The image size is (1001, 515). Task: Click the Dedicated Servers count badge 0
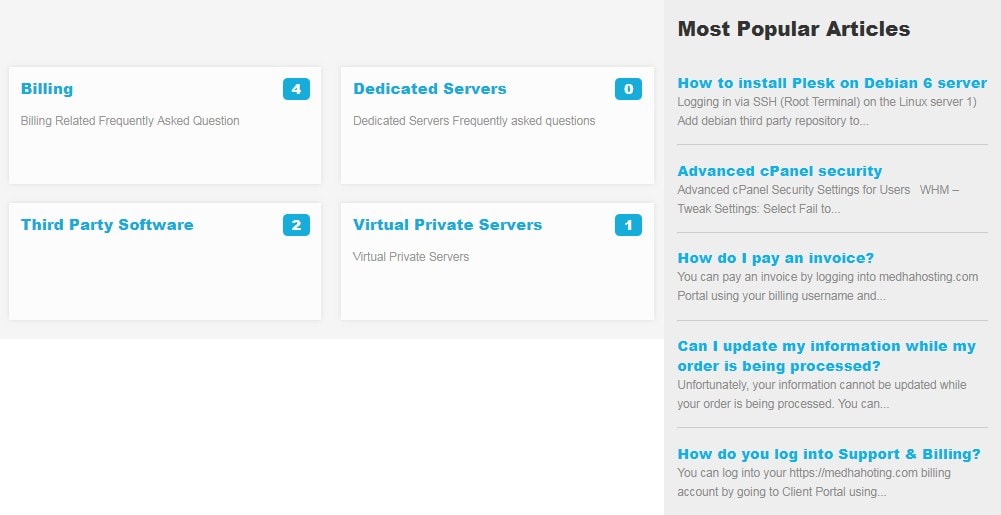coord(628,89)
